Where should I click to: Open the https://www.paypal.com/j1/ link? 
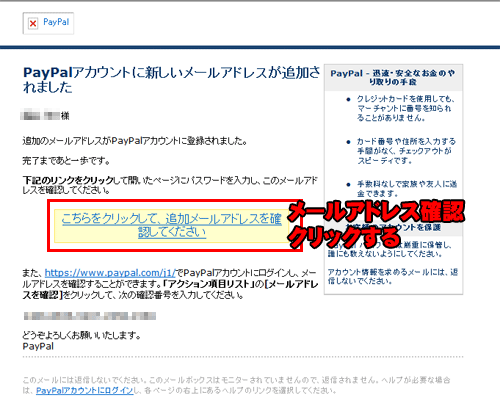click(x=110, y=273)
